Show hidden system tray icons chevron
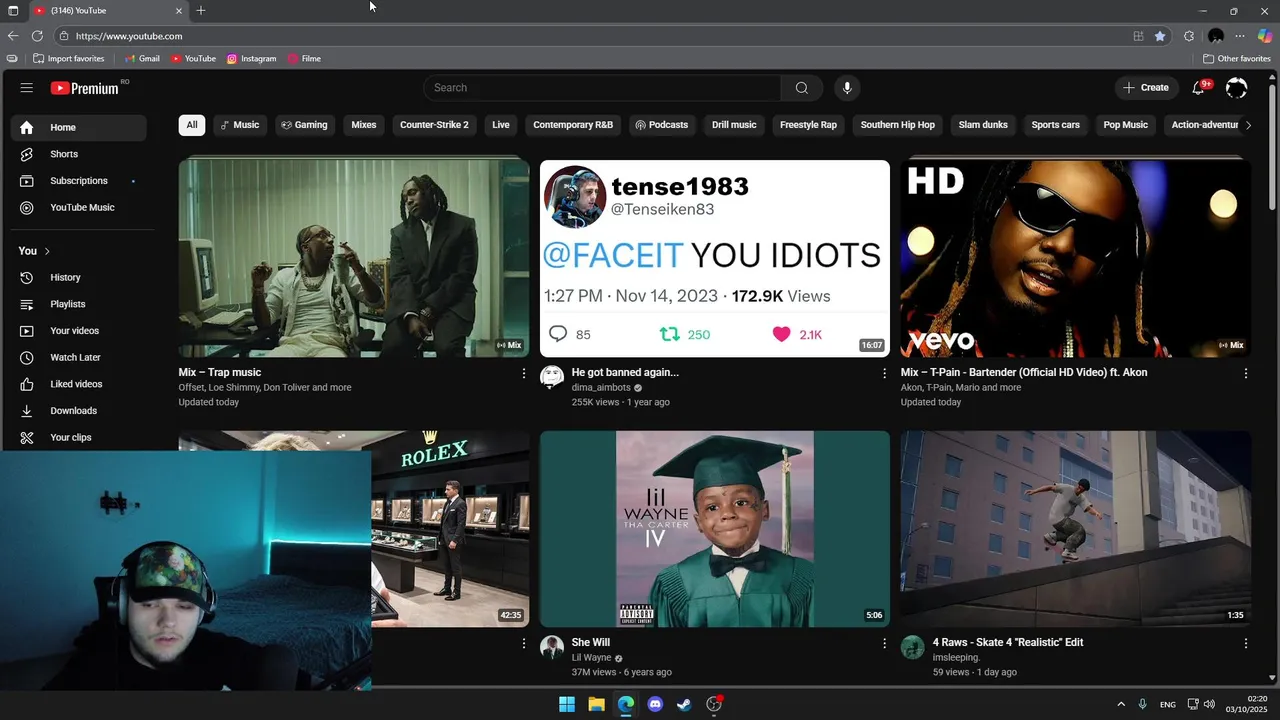Viewport: 1280px width, 720px height. [1120, 704]
